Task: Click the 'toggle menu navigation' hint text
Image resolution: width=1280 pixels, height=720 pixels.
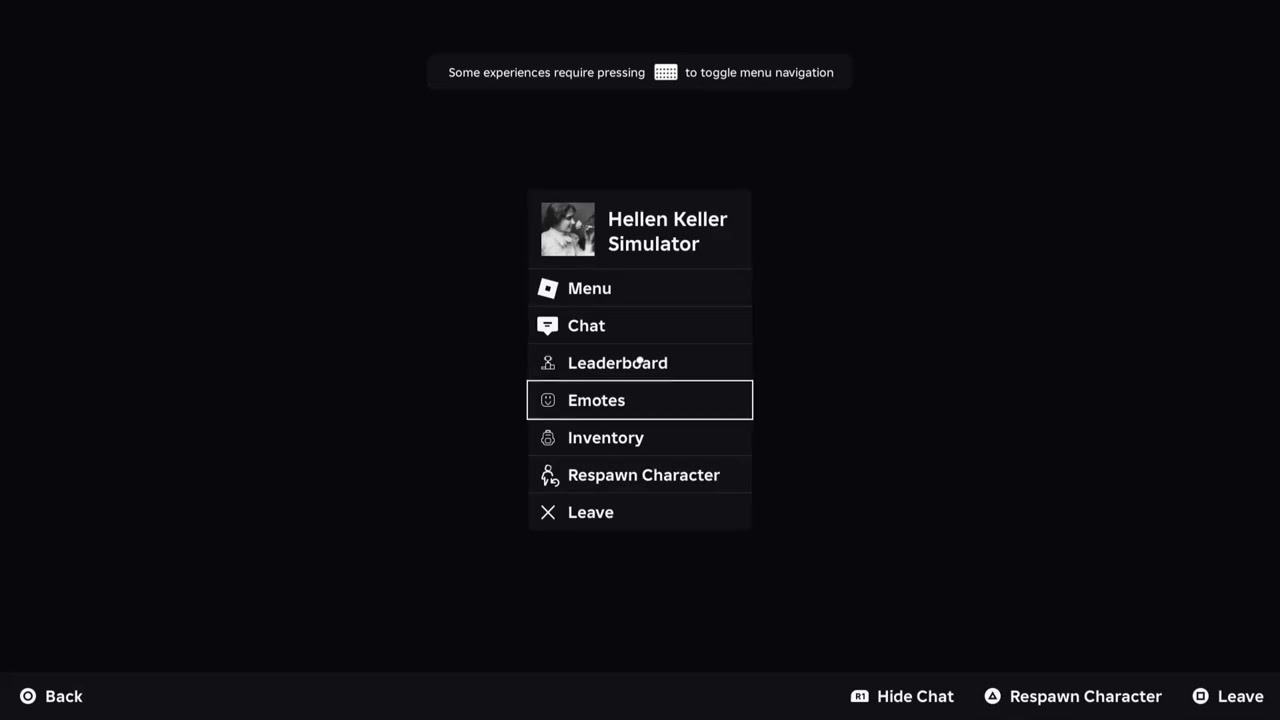Action: pos(767,72)
